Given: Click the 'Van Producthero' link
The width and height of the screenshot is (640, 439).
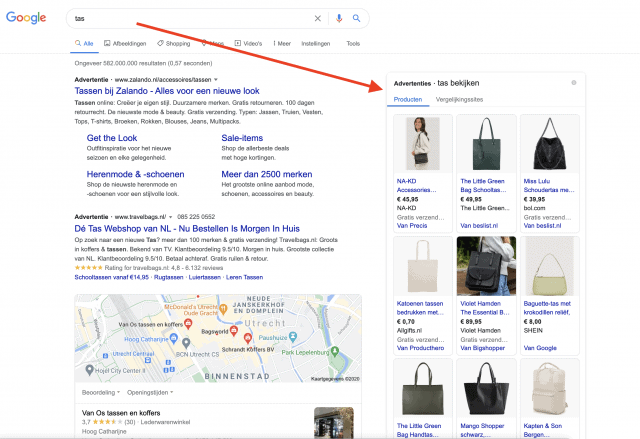Looking at the screenshot, I should click(x=420, y=348).
